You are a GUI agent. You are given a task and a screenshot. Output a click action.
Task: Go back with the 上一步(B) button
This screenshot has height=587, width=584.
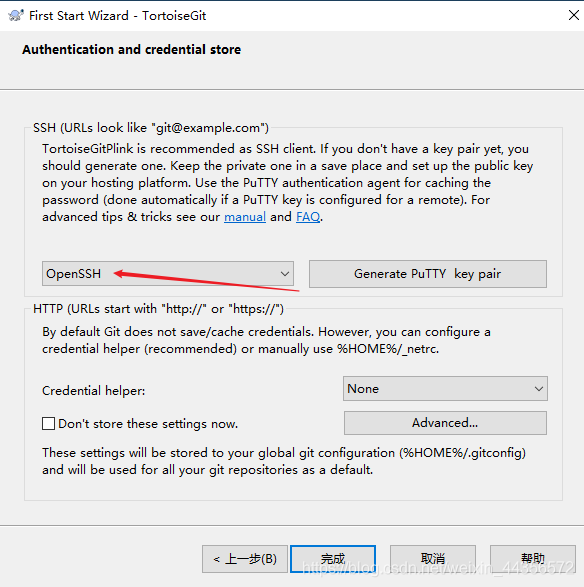tap(245, 559)
